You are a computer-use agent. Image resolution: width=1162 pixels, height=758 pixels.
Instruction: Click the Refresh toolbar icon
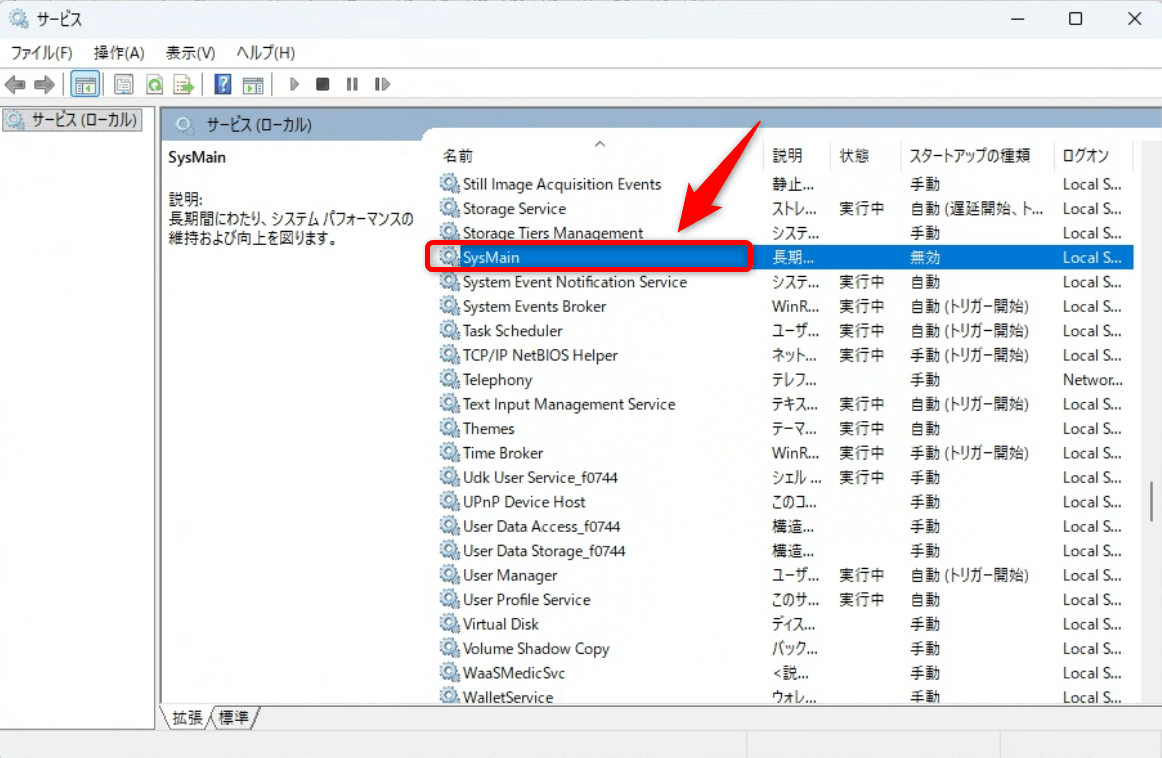tap(154, 84)
